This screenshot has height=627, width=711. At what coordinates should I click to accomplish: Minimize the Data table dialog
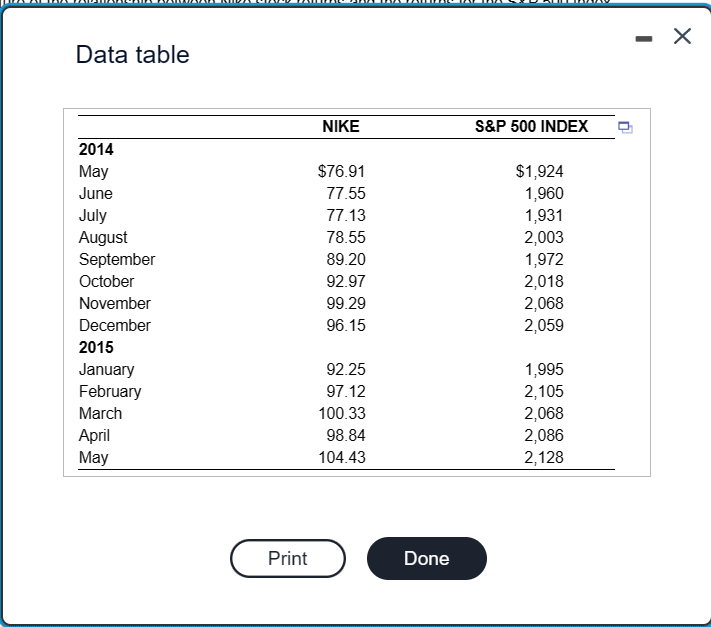tap(643, 37)
